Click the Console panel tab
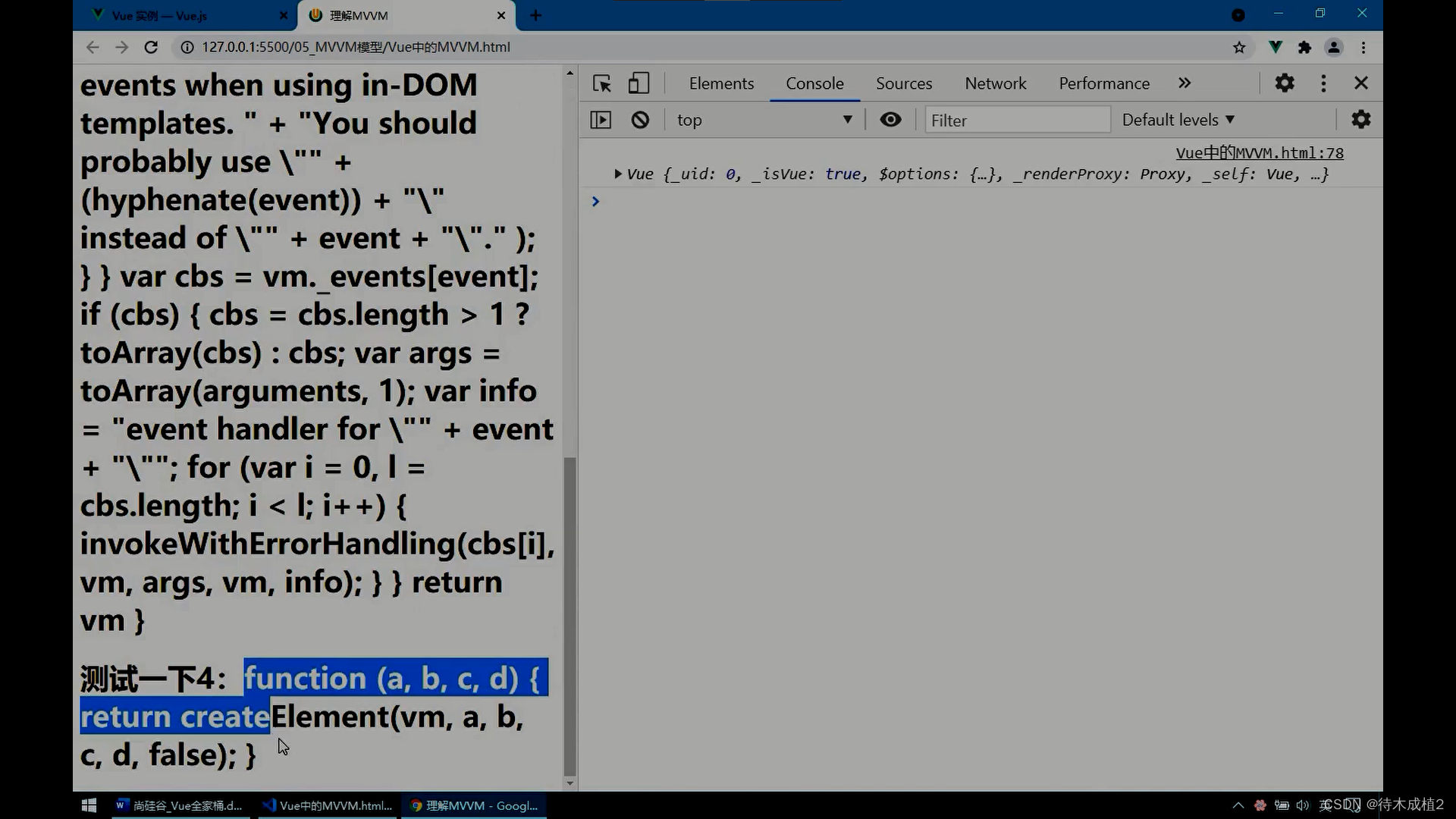This screenshot has height=819, width=1456. pyautogui.click(x=815, y=83)
